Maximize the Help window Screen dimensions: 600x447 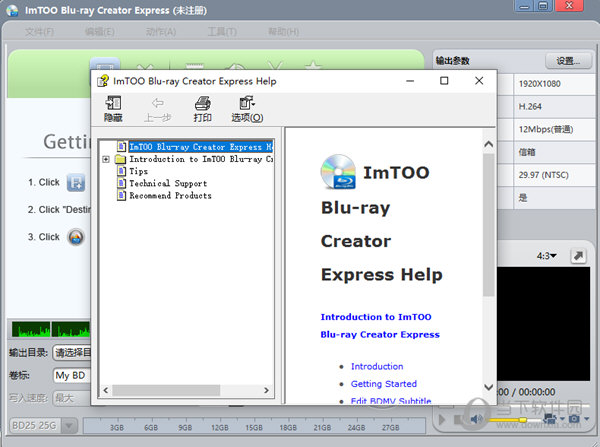(x=444, y=81)
